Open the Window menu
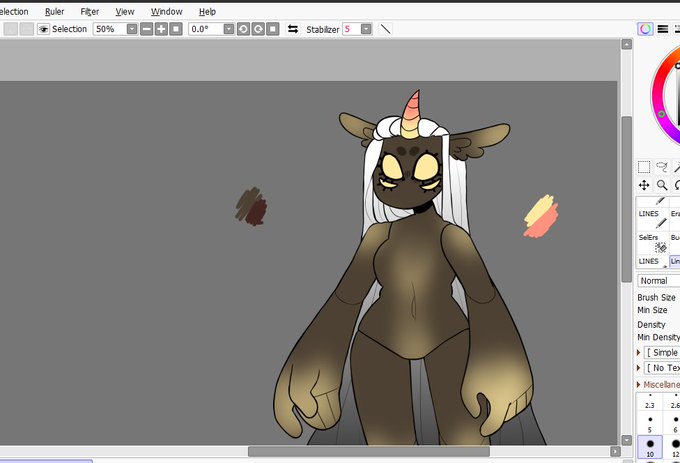 (x=167, y=12)
